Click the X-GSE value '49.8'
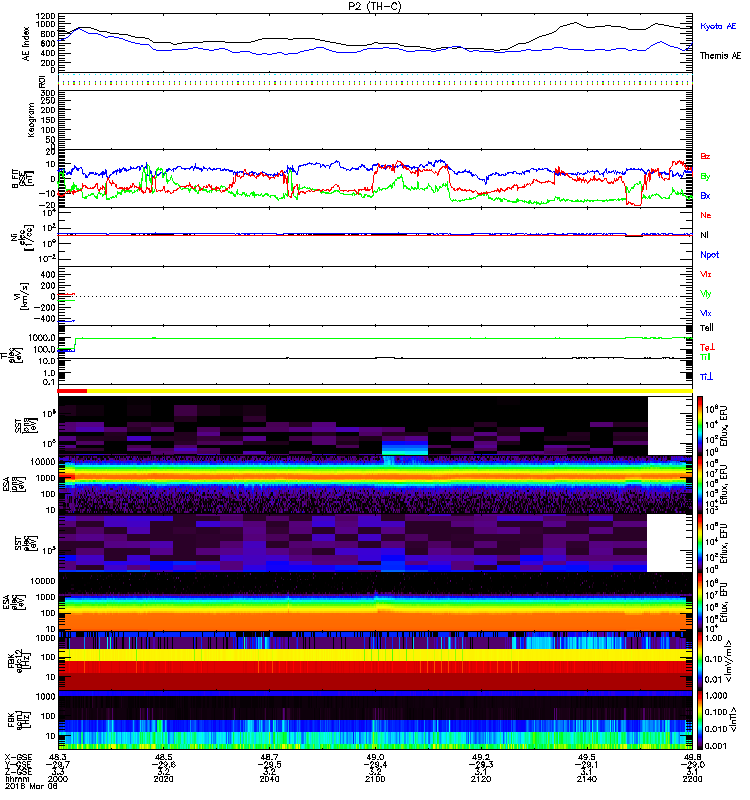The height and width of the screenshot is (800, 750). pyautogui.click(x=692, y=757)
